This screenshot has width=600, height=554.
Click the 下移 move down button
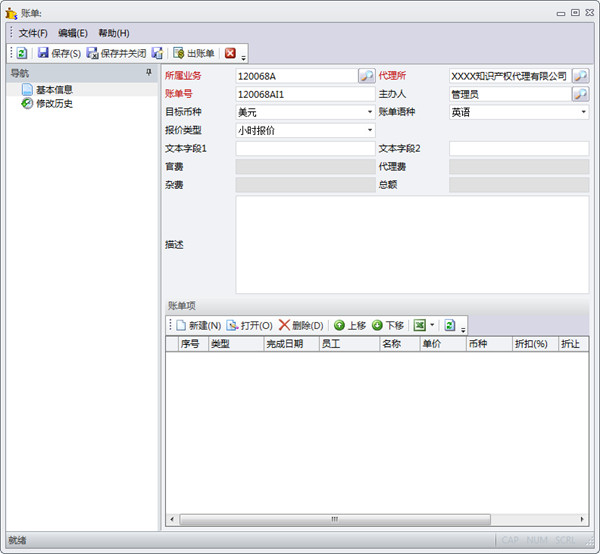[388, 326]
